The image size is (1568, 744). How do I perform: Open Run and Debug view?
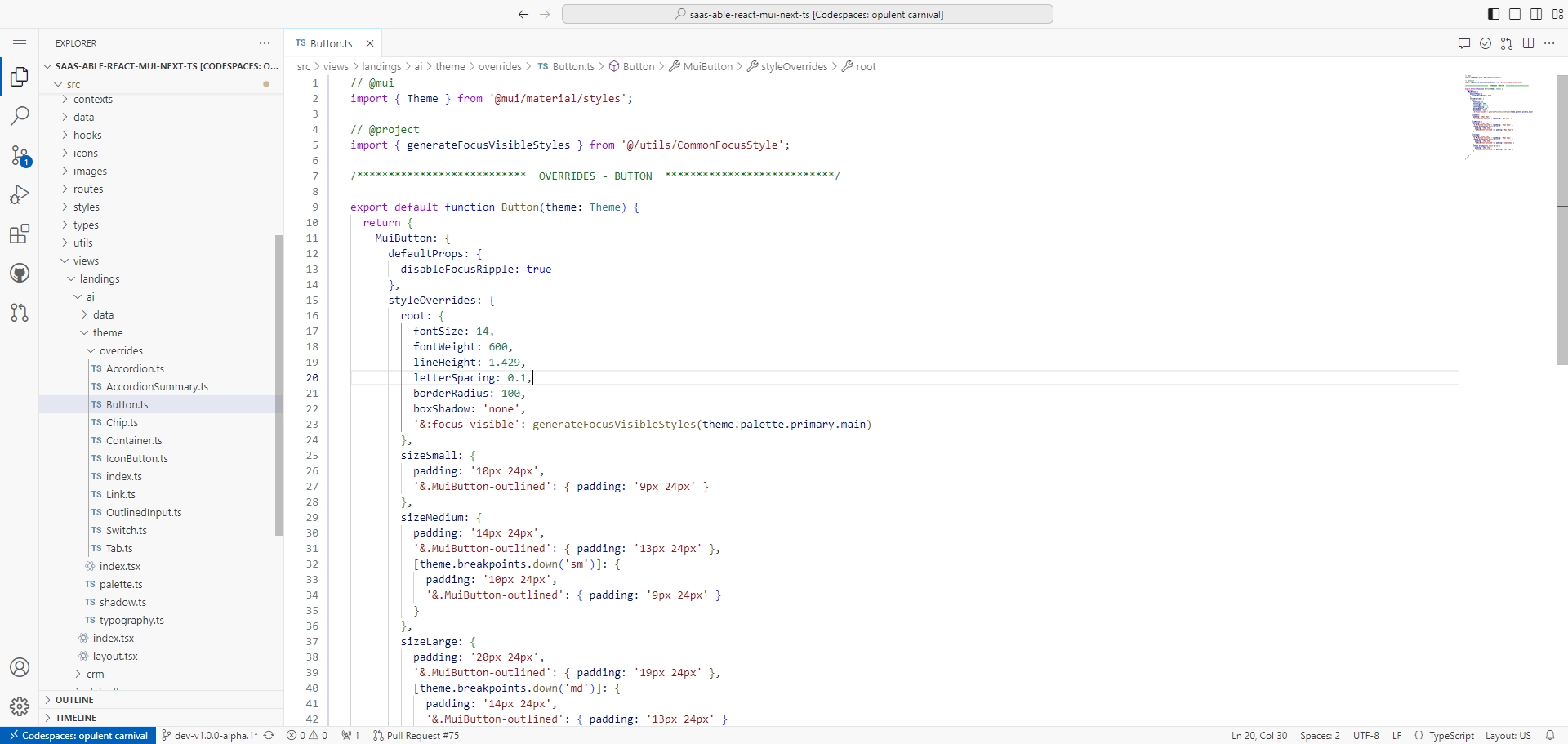[x=20, y=195]
